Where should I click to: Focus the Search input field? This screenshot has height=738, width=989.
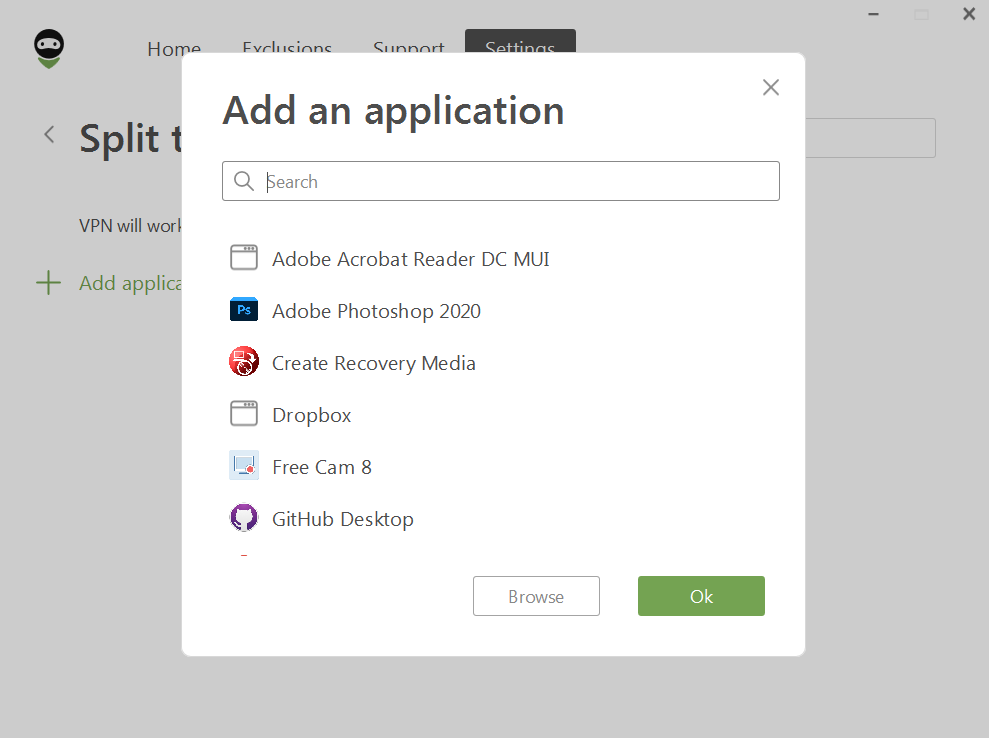point(501,181)
